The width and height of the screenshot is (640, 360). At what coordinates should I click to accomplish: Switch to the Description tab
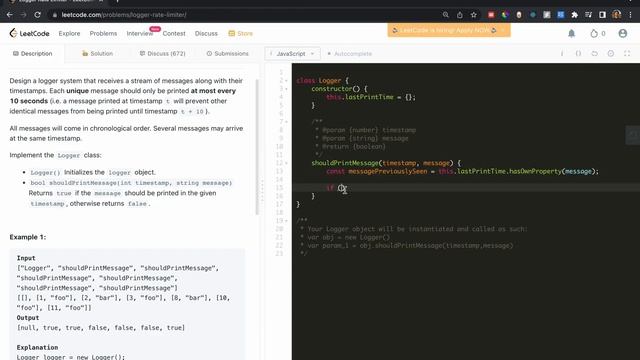[33, 53]
